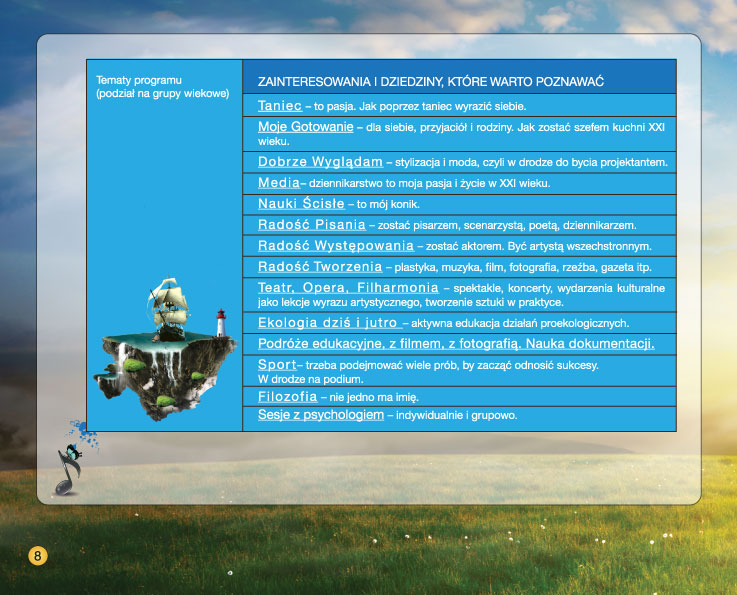Click the page number 8 badge

[x=38, y=556]
